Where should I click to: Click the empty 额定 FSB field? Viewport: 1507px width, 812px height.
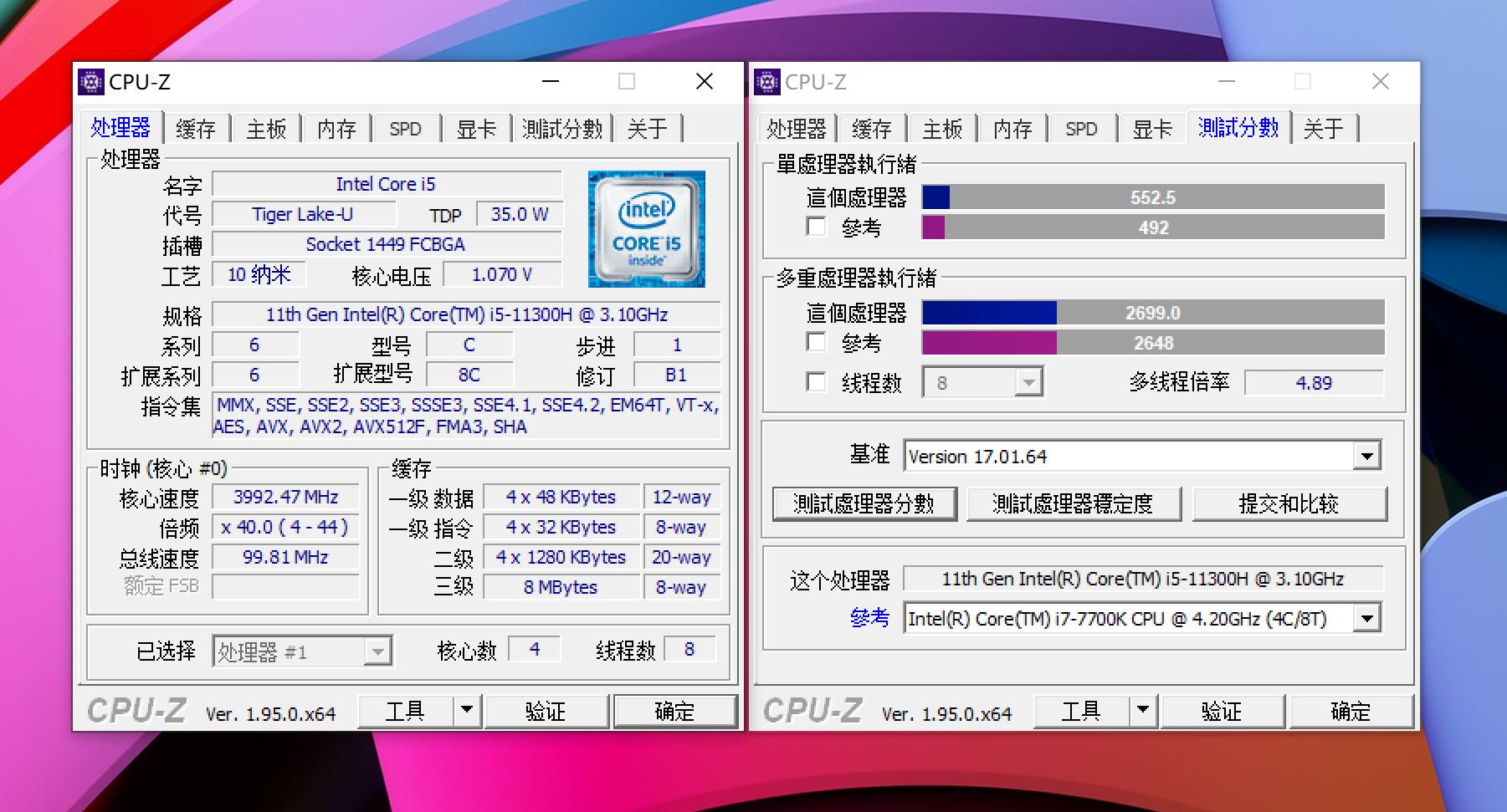(x=285, y=587)
